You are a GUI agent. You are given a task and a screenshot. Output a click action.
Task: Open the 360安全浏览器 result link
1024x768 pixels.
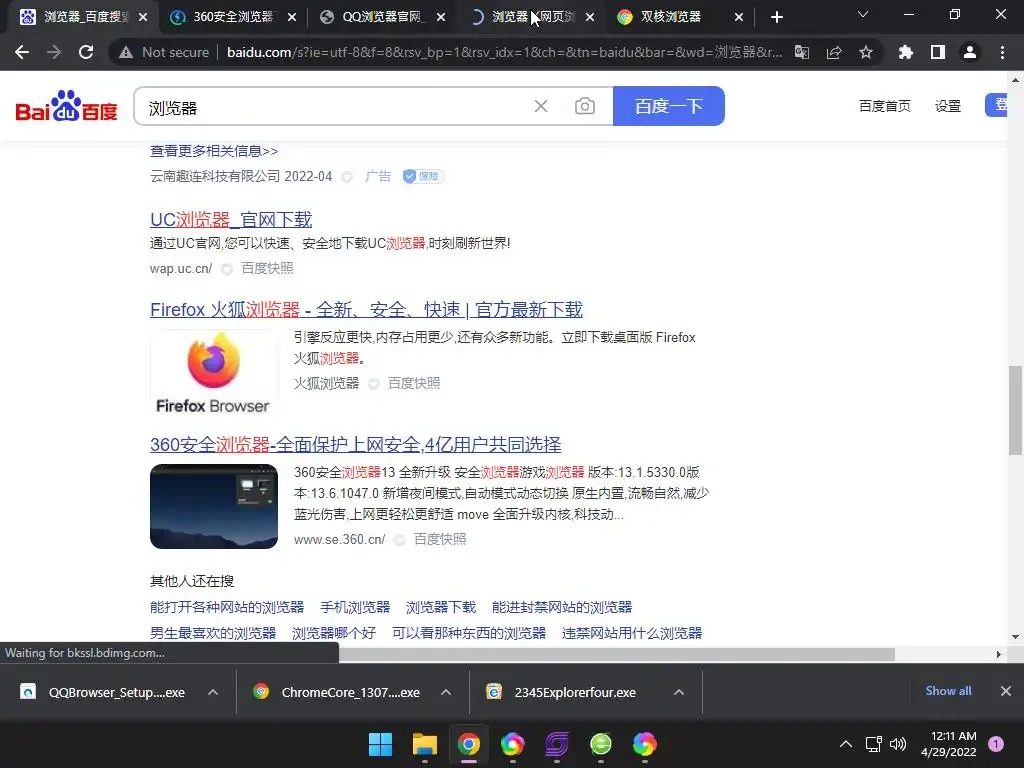355,445
